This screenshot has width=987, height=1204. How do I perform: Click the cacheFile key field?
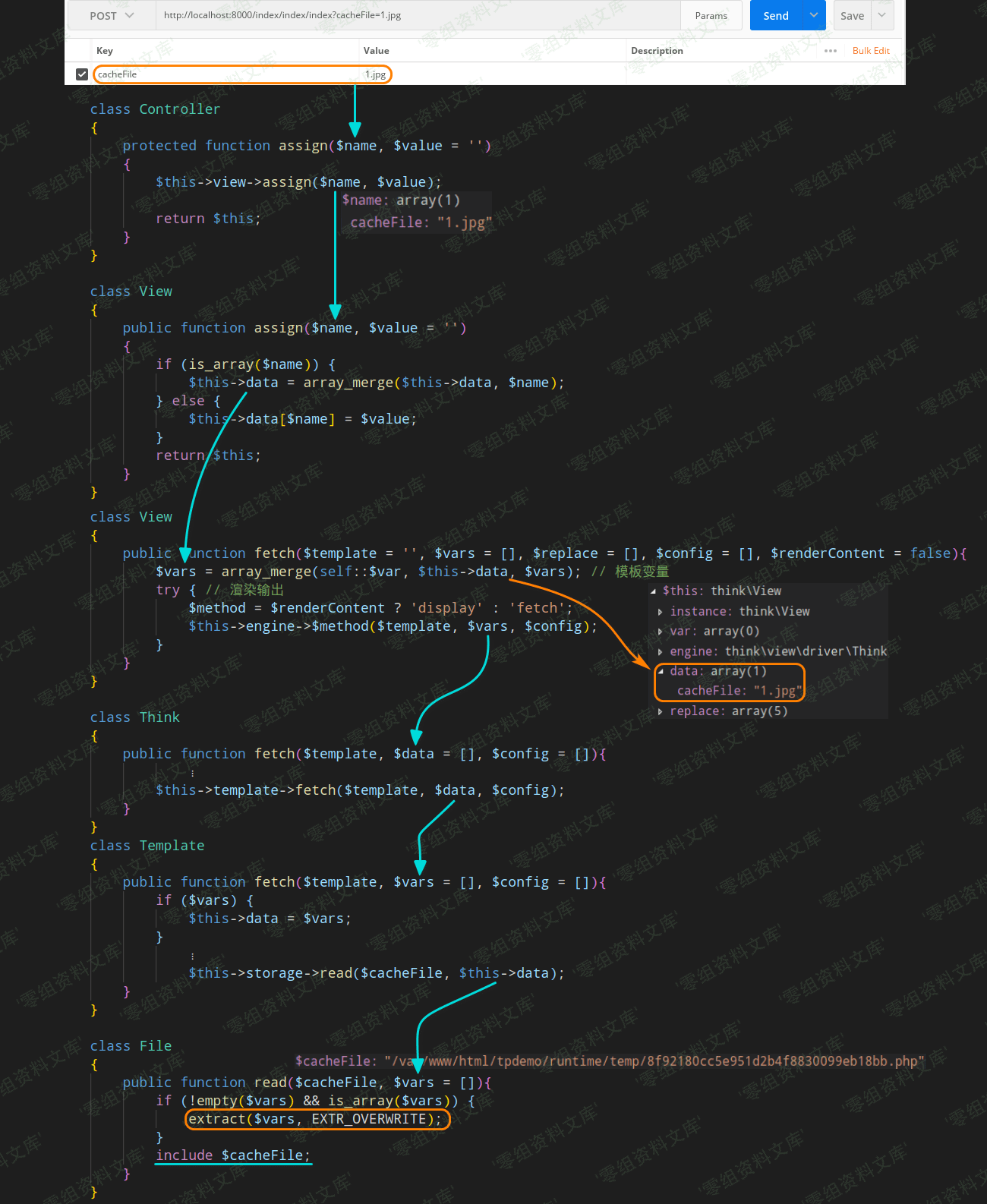(x=228, y=74)
